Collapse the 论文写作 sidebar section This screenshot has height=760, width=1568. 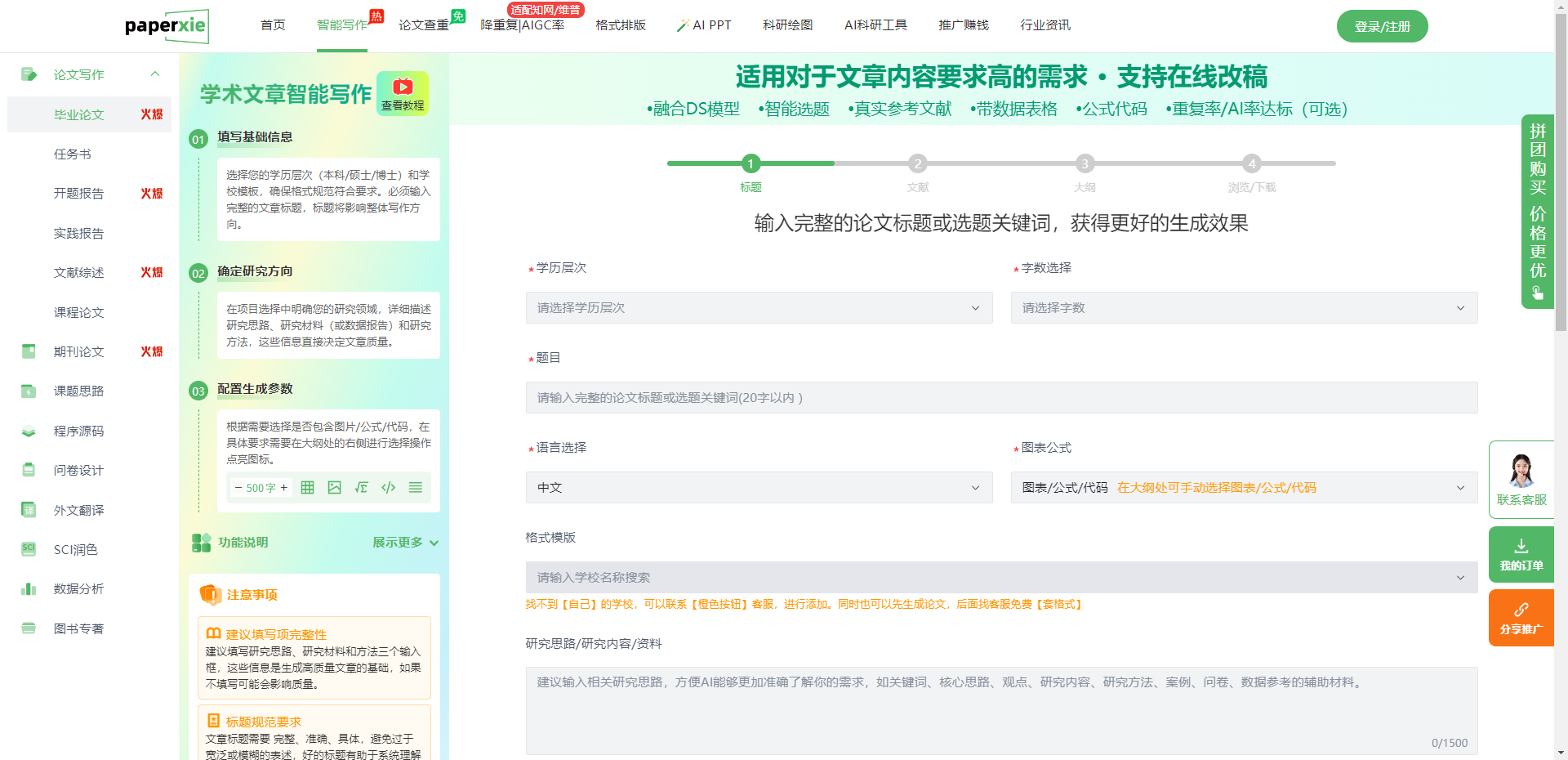click(155, 74)
